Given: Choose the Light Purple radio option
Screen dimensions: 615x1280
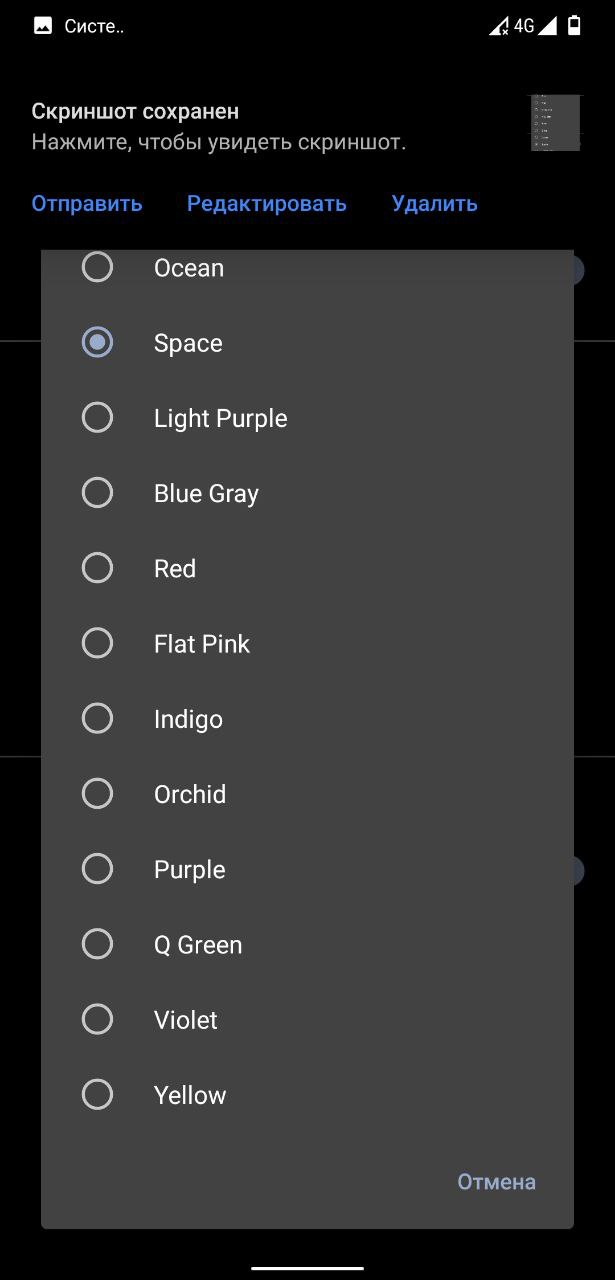Looking at the screenshot, I should 97,418.
